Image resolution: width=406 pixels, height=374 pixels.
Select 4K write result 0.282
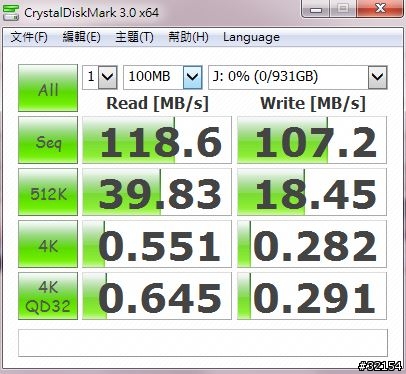pos(312,244)
